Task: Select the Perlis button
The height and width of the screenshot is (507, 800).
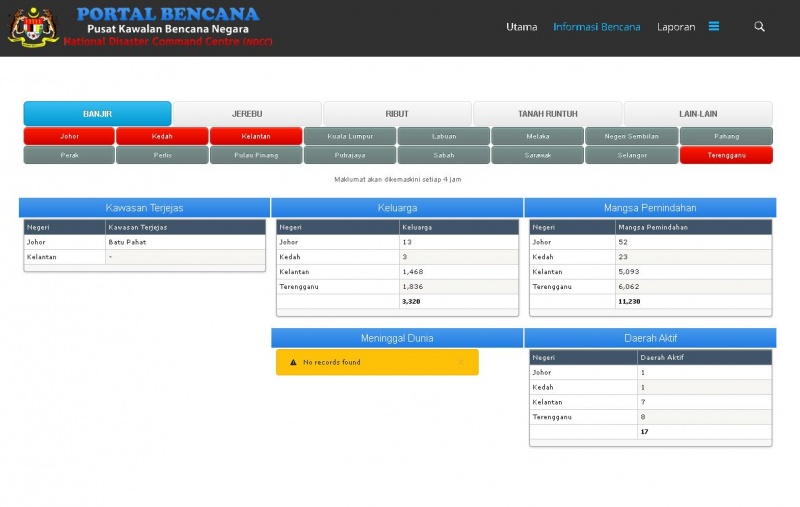Action: (x=162, y=155)
